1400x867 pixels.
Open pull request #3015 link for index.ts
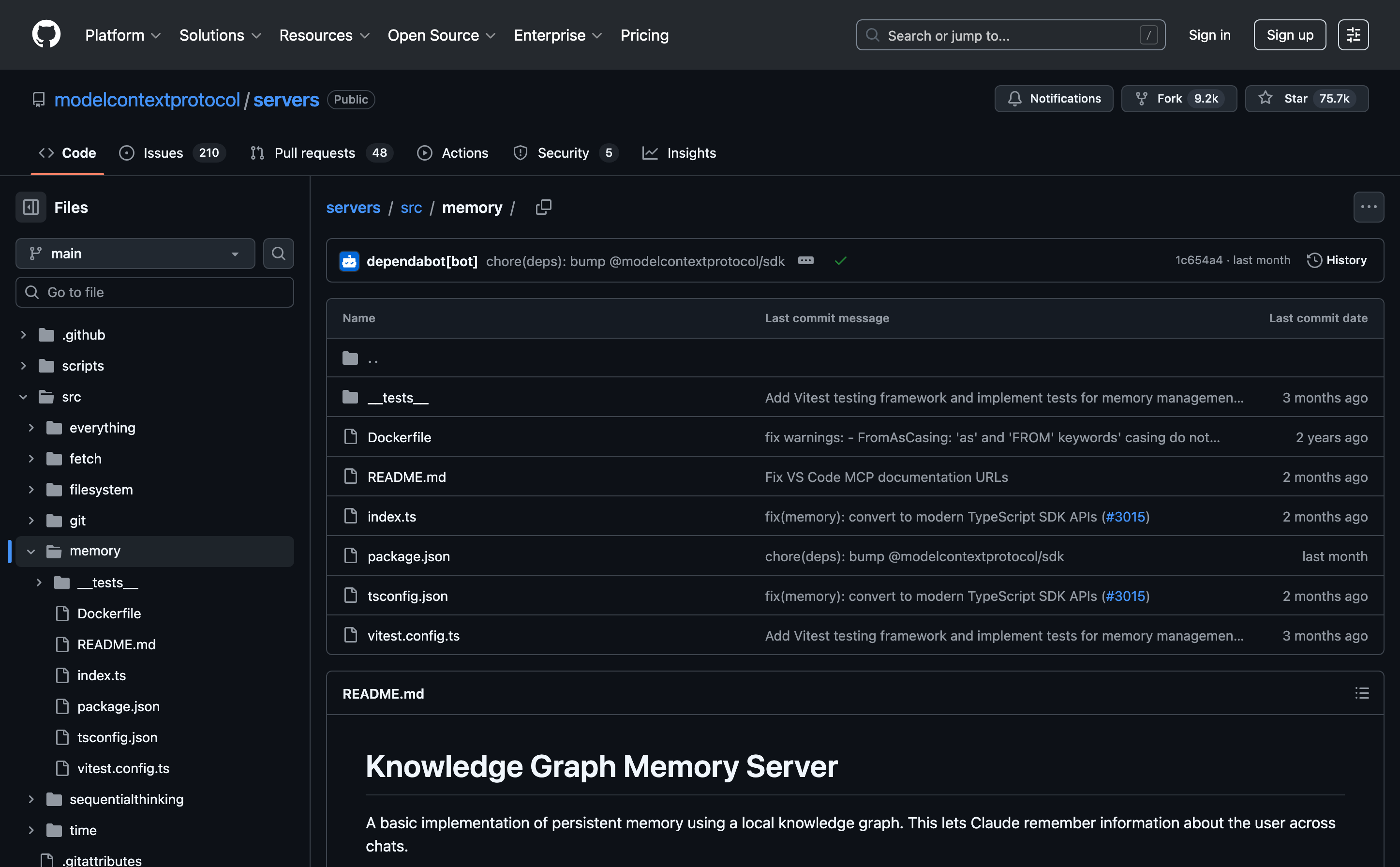[1125, 516]
